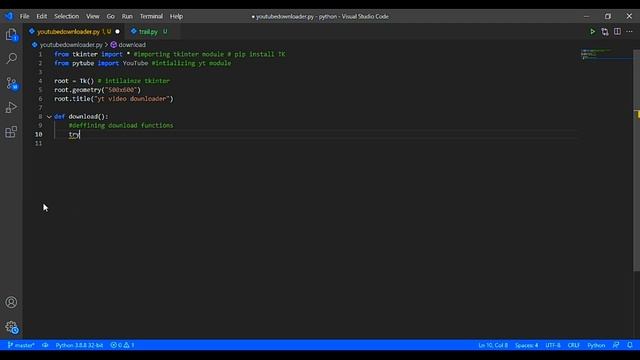Click the master branch status item

pos(21,345)
